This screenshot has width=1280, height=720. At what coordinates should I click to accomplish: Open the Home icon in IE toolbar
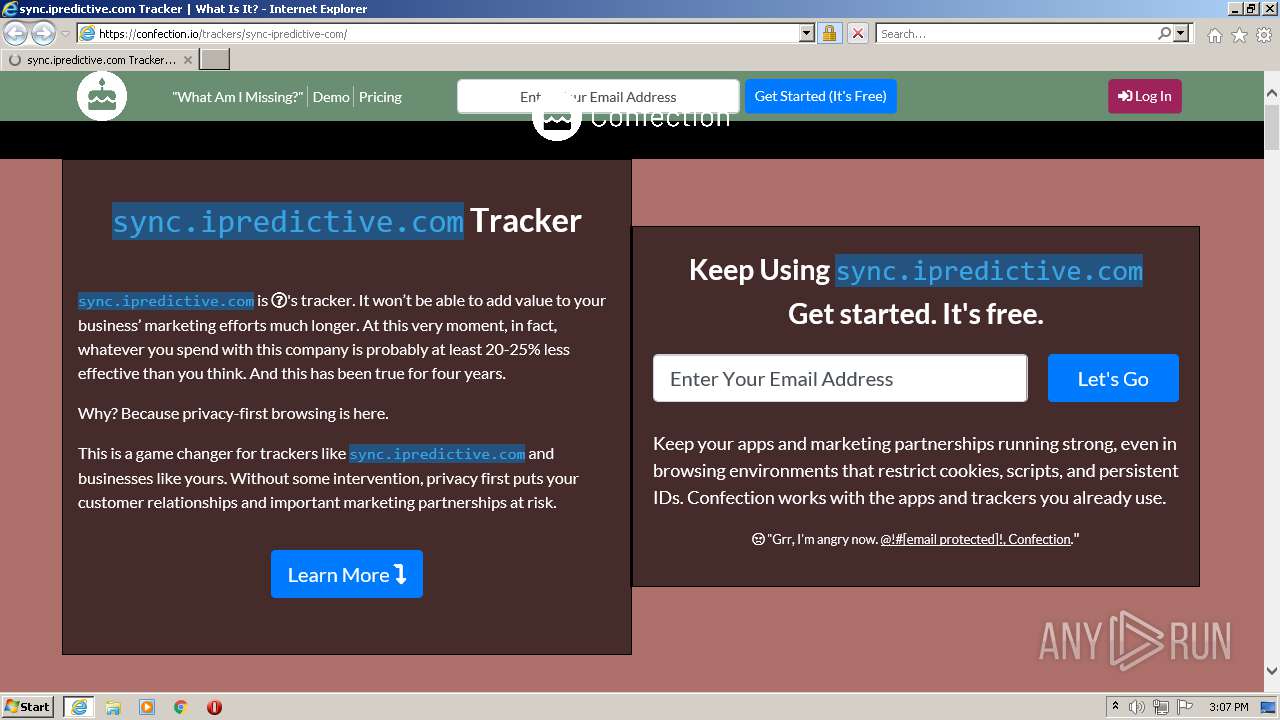point(1214,35)
